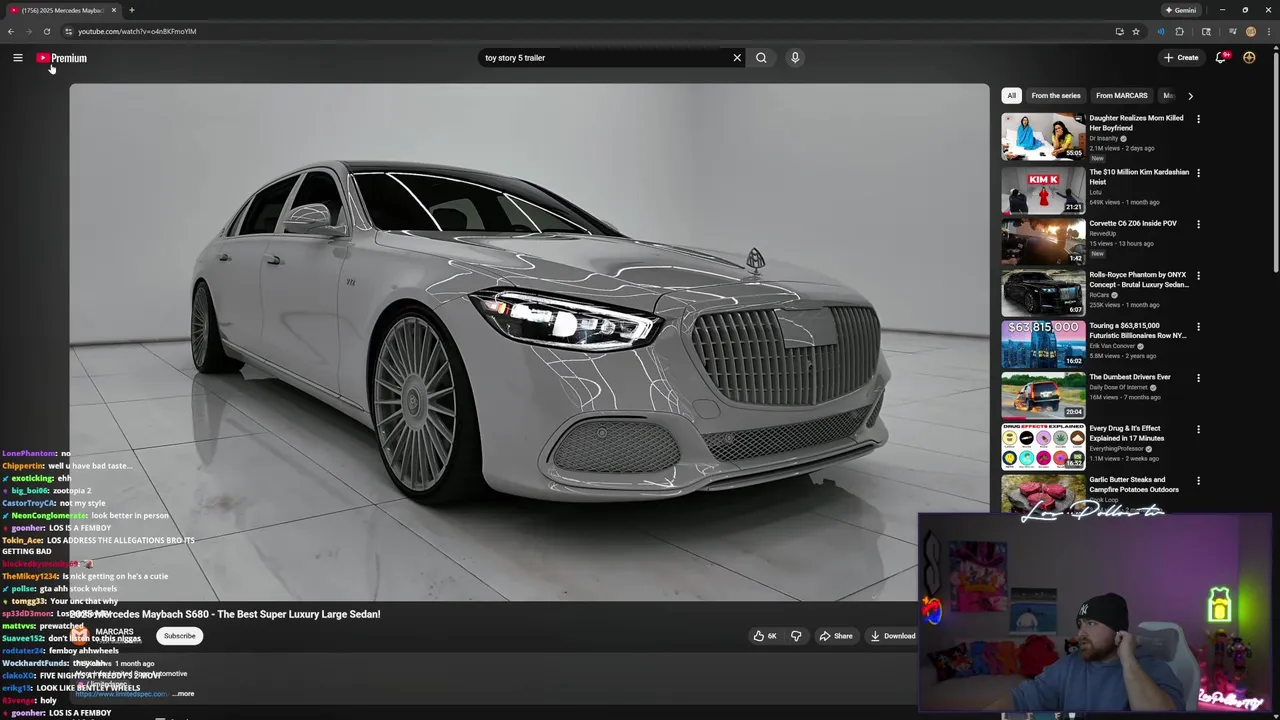This screenshot has height=720, width=1280.
Task: Open The Dumbest Drivers Ever video title
Action: [x=1130, y=377]
